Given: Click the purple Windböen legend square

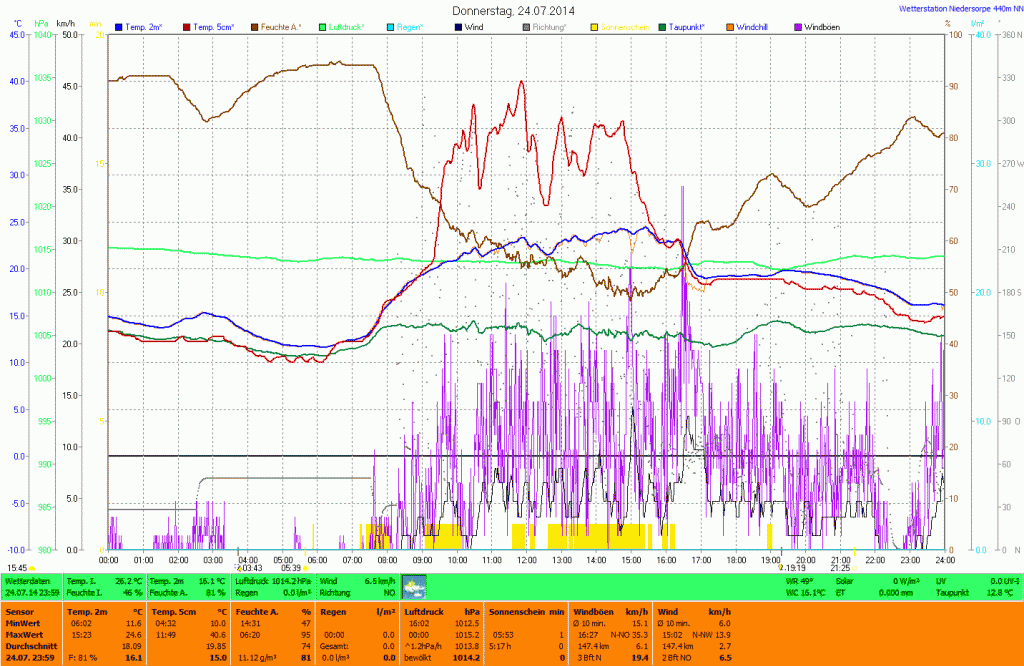Looking at the screenshot, I should [x=799, y=26].
